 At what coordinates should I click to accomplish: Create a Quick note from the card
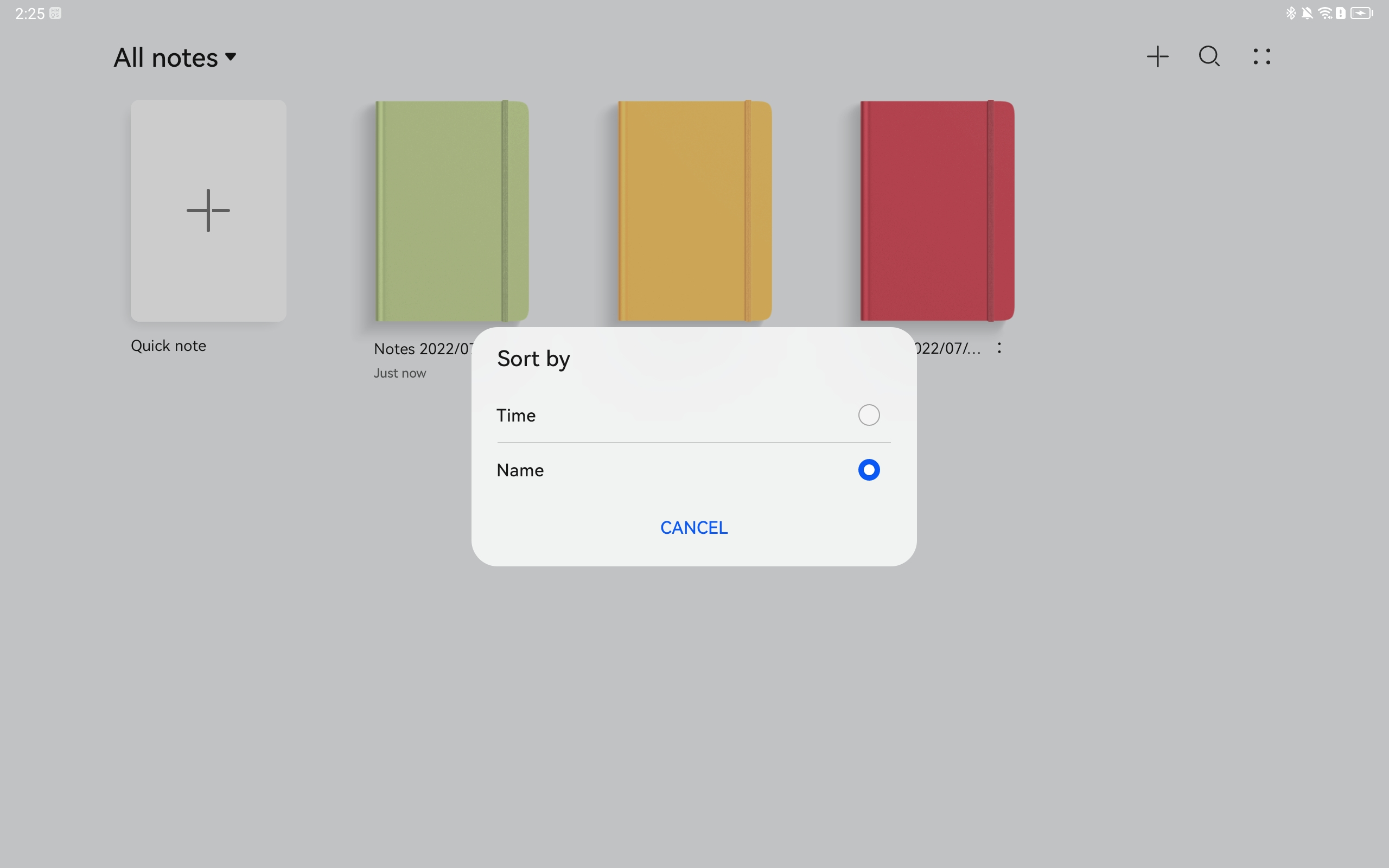(208, 210)
